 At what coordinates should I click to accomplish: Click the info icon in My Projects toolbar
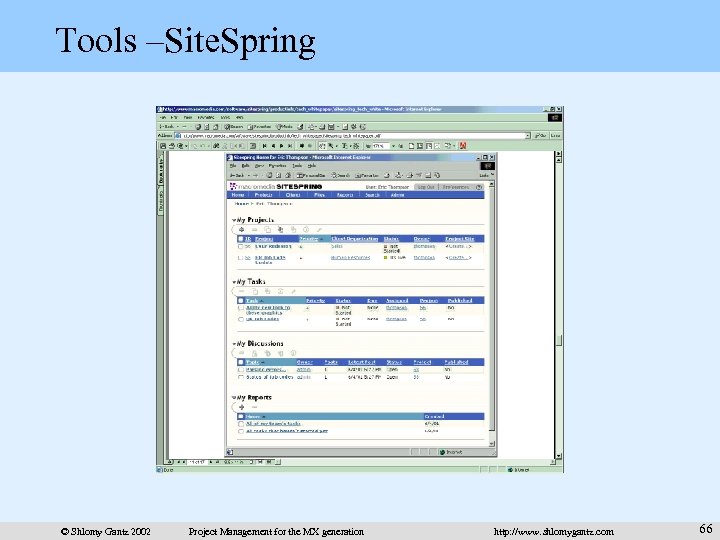coord(306,230)
